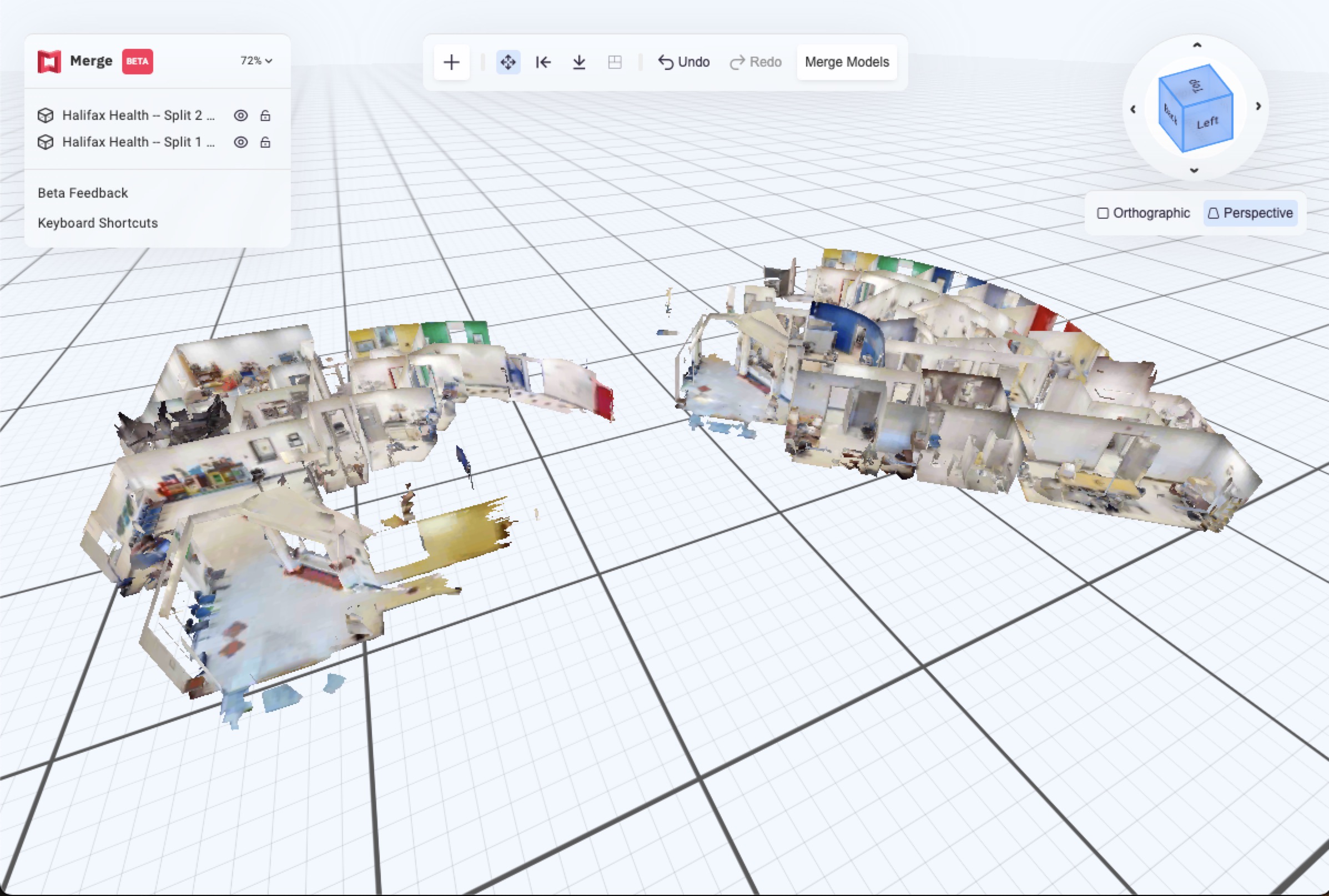Viewport: 1329px width, 896px height.
Task: Enable the Orthographic view checkbox
Action: click(x=1104, y=213)
